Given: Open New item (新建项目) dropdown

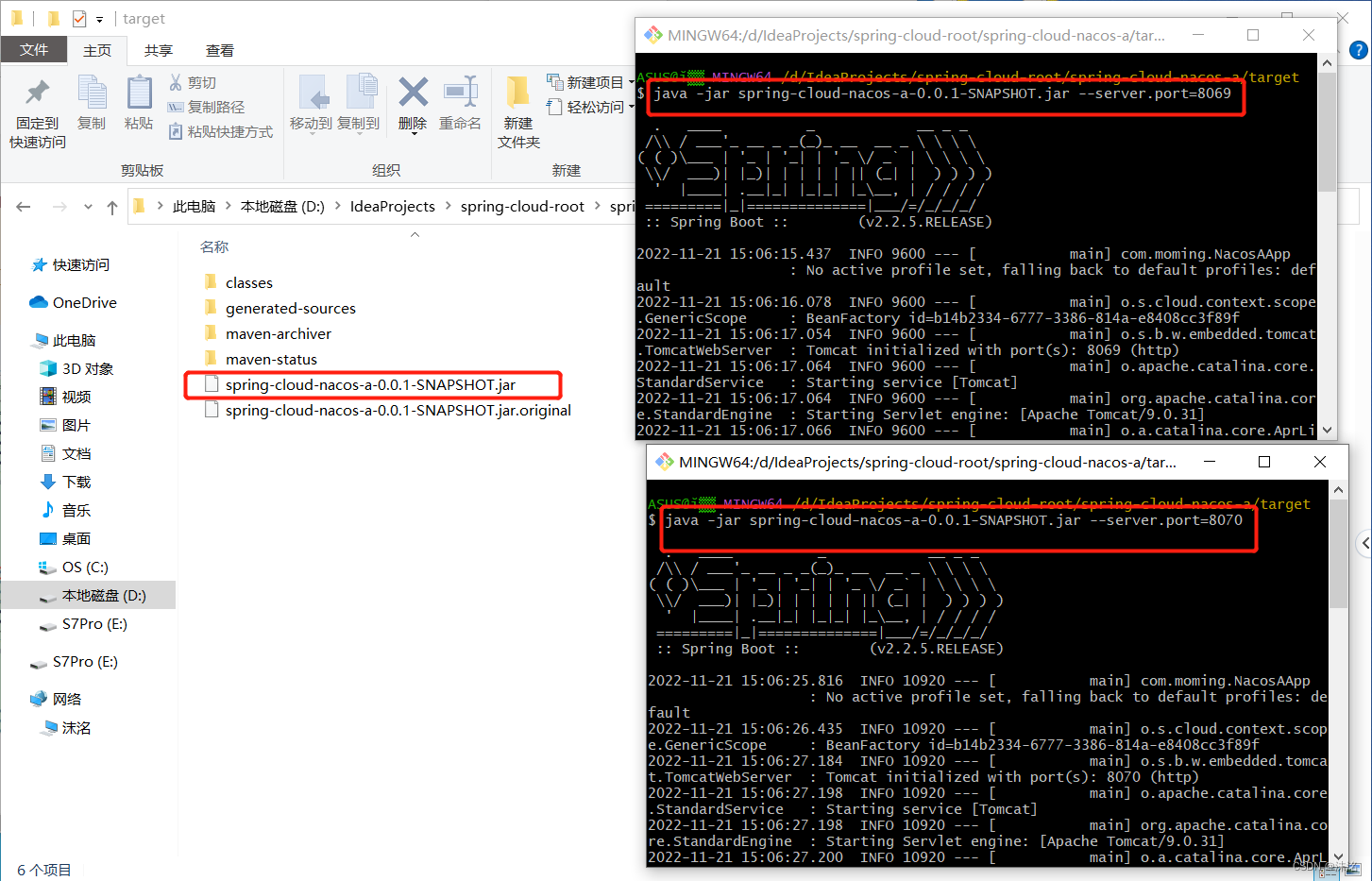Looking at the screenshot, I should point(590,82).
